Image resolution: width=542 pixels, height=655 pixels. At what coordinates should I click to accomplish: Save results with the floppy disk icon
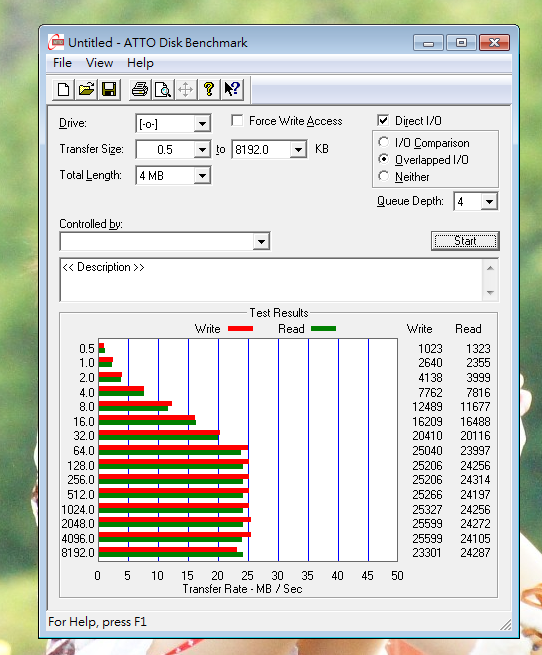(x=109, y=89)
